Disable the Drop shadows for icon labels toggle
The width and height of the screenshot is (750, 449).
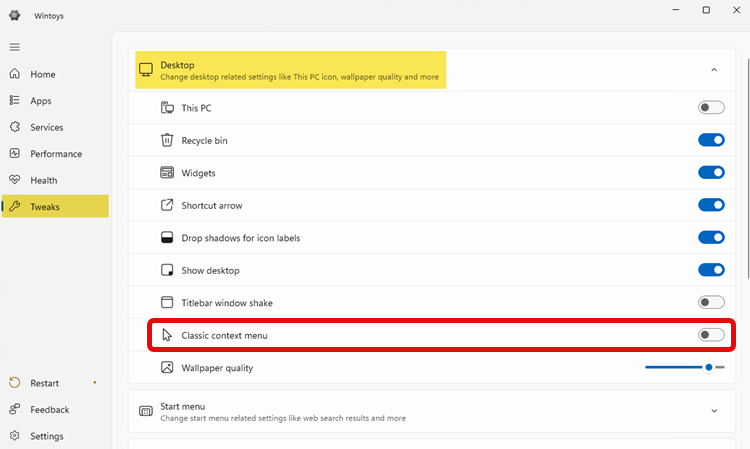pos(711,238)
